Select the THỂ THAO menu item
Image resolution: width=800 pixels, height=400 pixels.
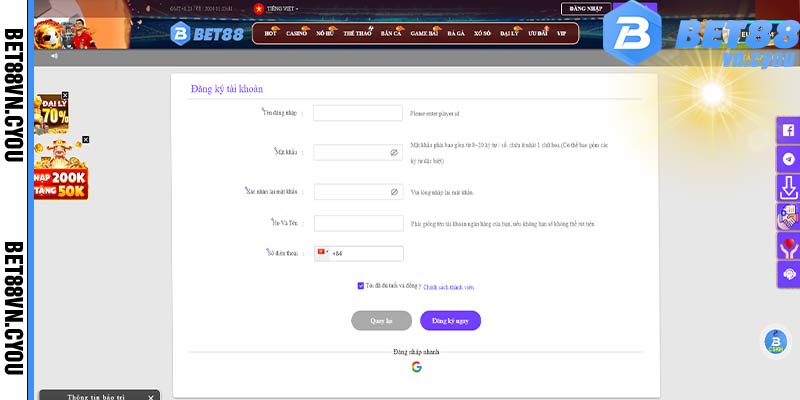pyautogui.click(x=357, y=33)
